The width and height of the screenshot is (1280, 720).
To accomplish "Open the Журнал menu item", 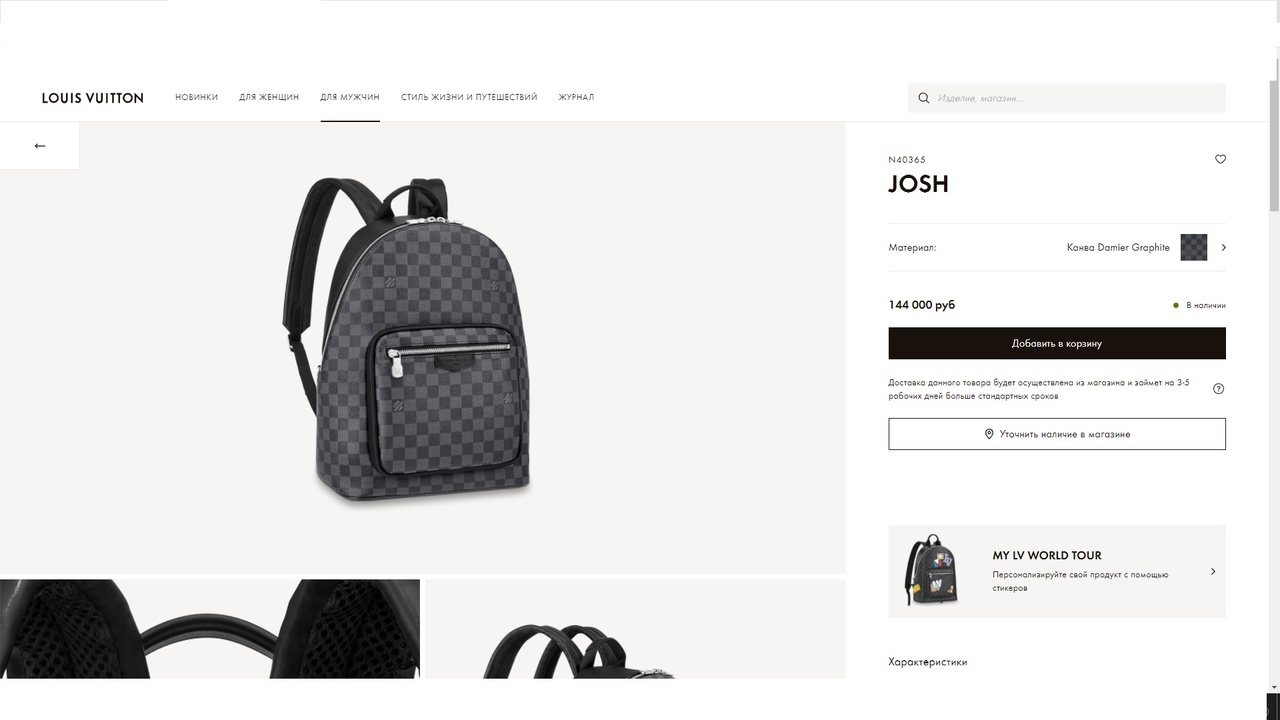I will (x=576, y=97).
